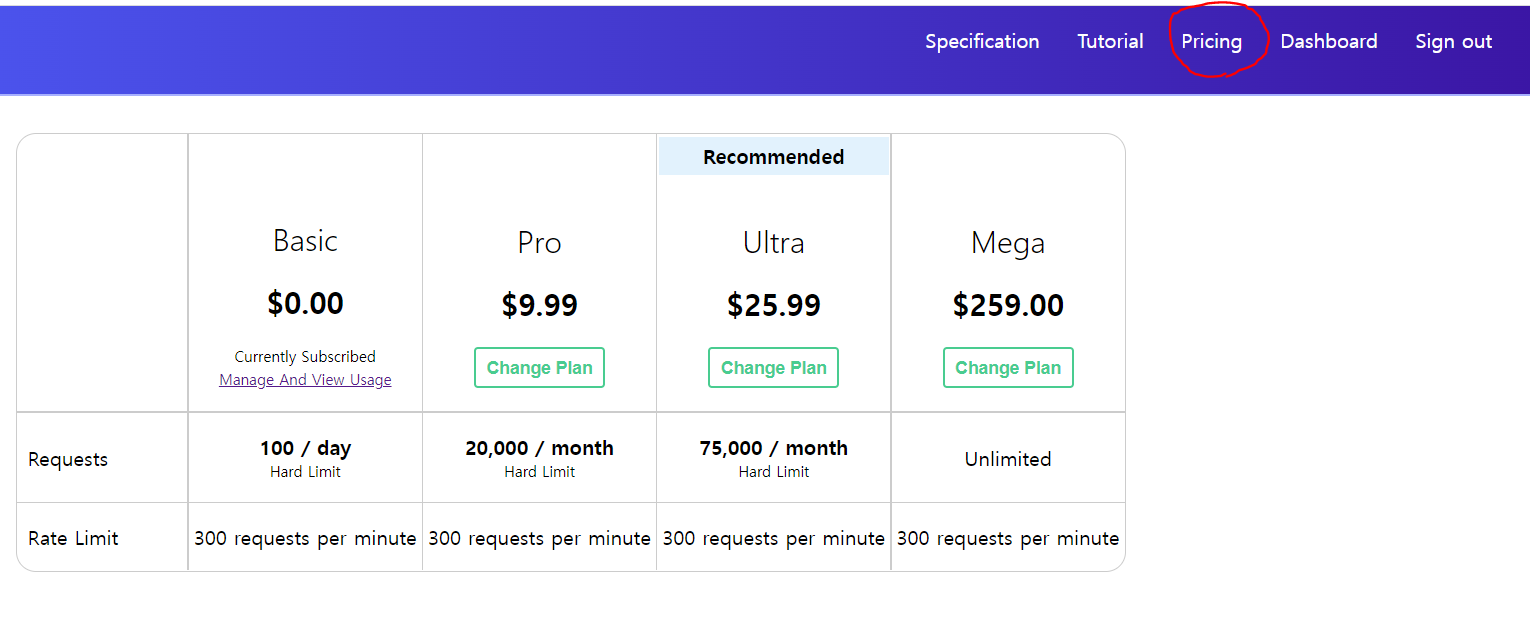1530x629 pixels.
Task: Select the Mega plan heading
Action: tap(1008, 243)
